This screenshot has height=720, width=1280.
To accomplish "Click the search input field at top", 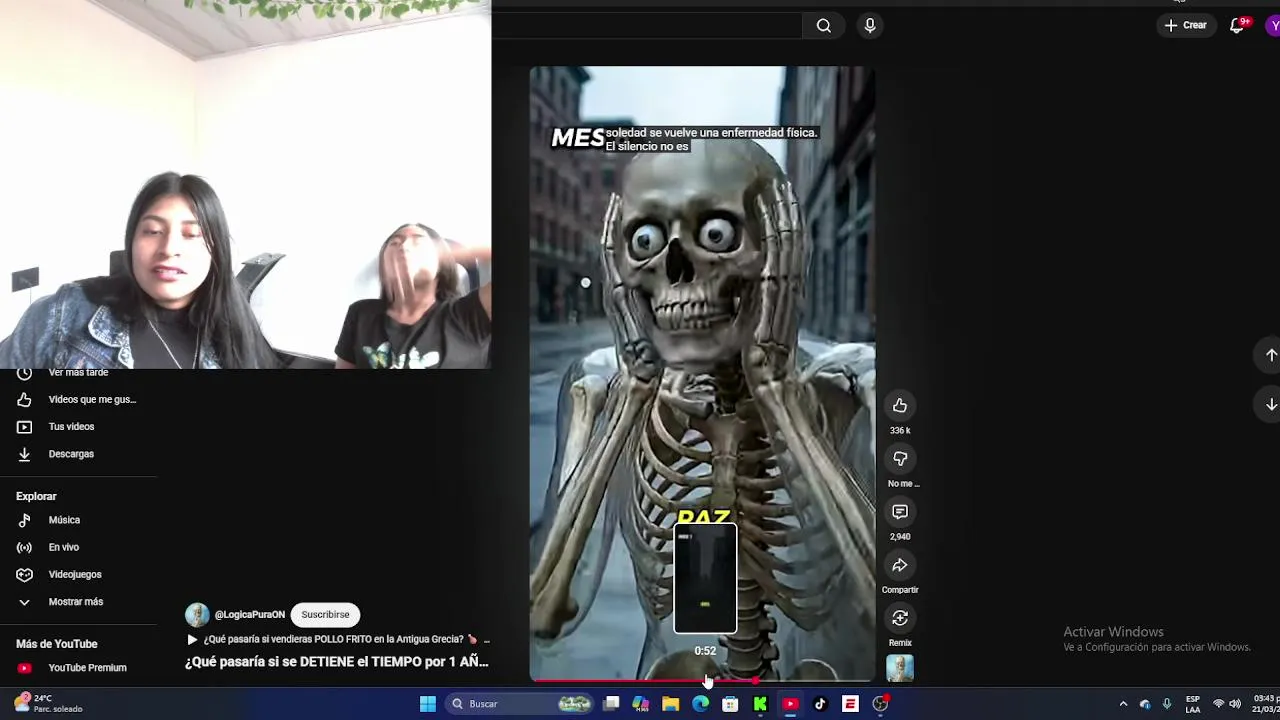I will [648, 26].
